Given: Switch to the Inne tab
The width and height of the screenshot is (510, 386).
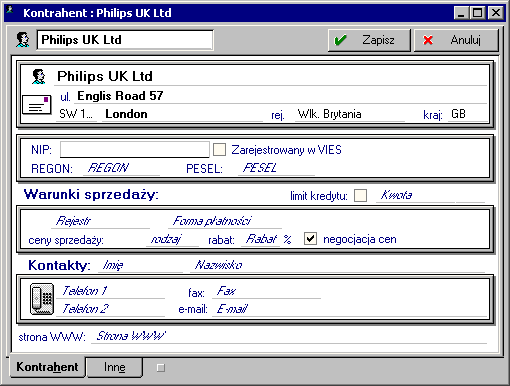Looking at the screenshot, I should (115, 367).
